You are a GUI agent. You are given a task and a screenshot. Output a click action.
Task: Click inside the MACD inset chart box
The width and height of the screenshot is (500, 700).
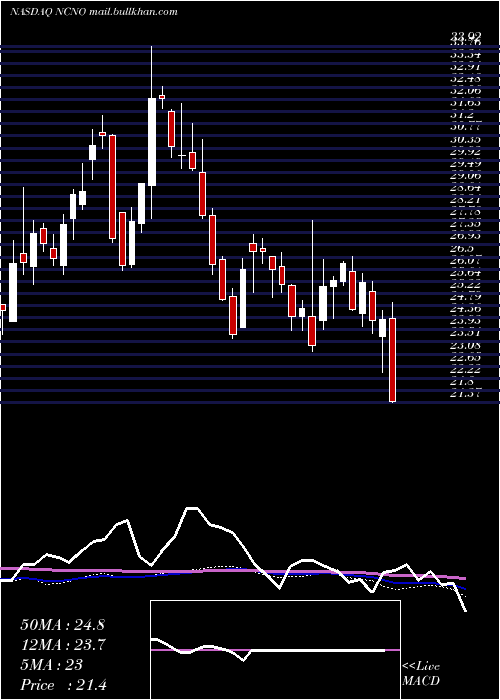[275, 650]
